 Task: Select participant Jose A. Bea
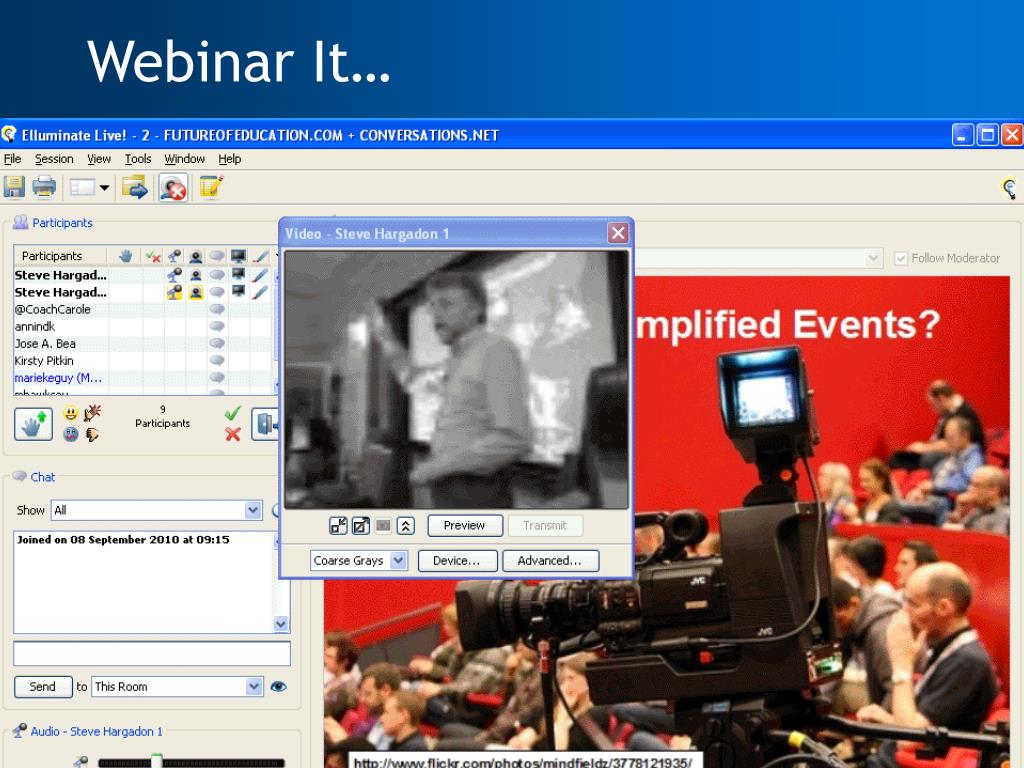45,344
